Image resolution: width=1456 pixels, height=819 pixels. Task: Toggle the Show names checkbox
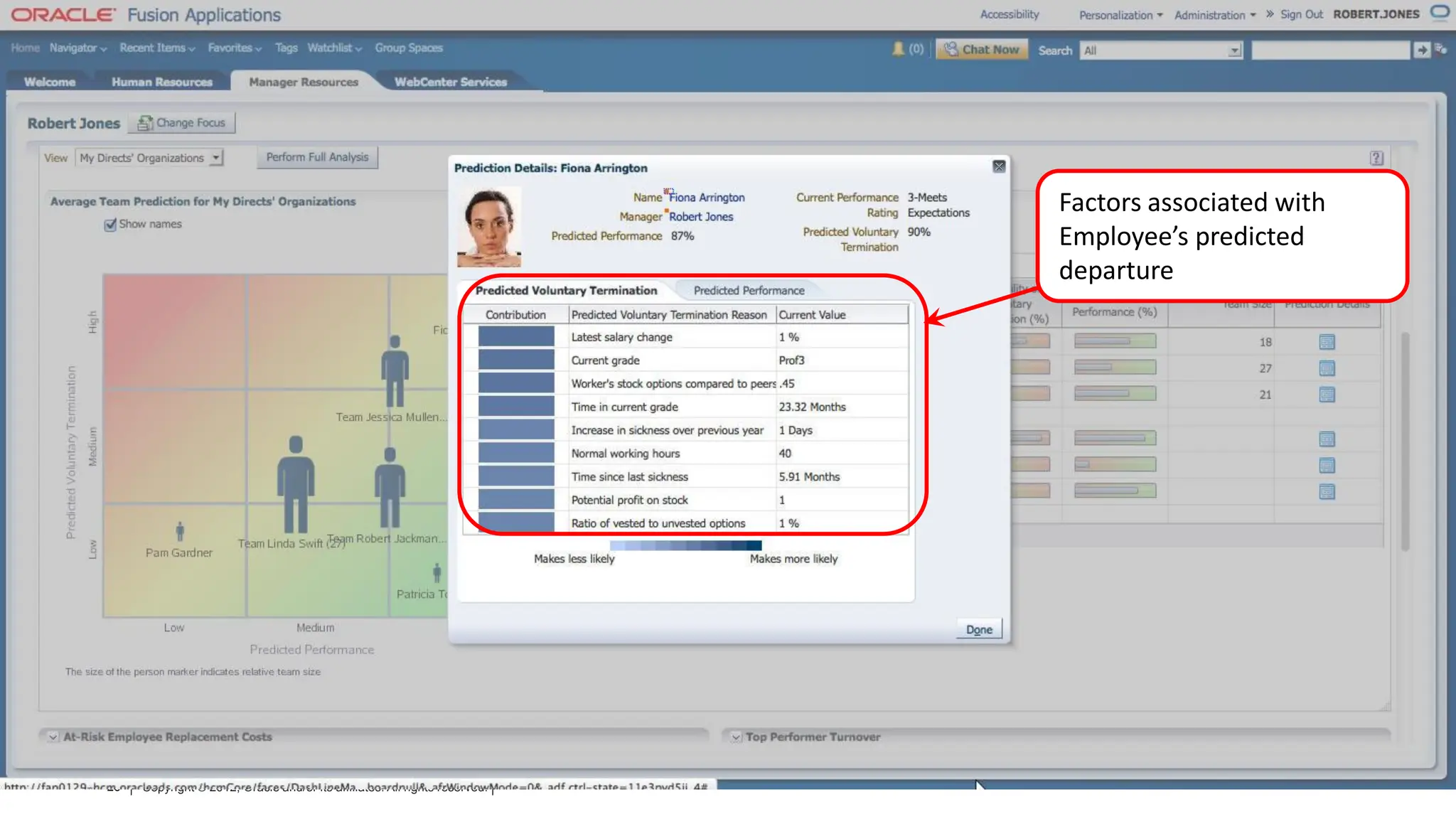pos(110,225)
